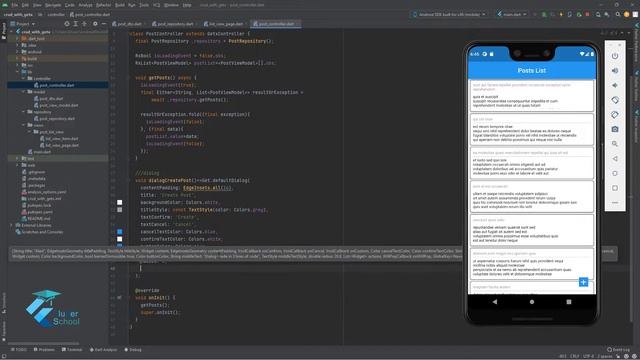Click the grey gutter swatch beside the titleStyle line
The height and width of the screenshot is (360, 640).
(x=120, y=210)
